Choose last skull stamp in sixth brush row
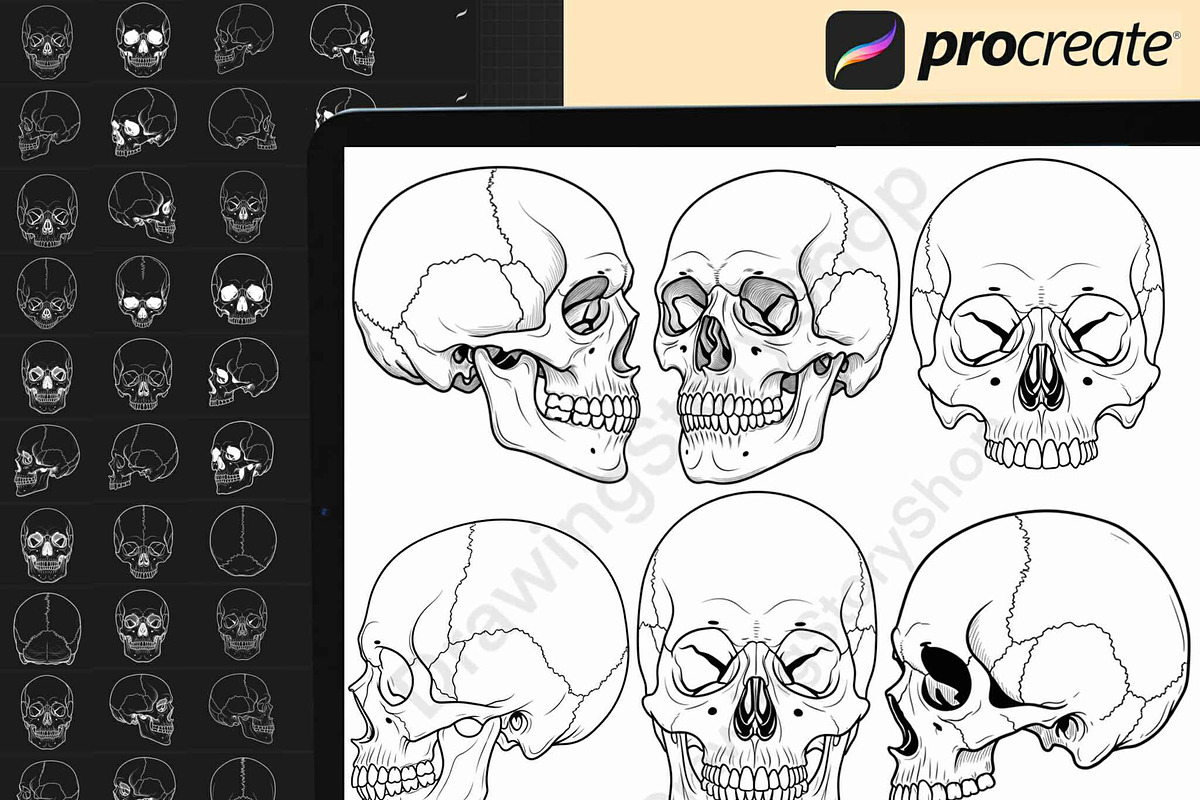 (243, 457)
